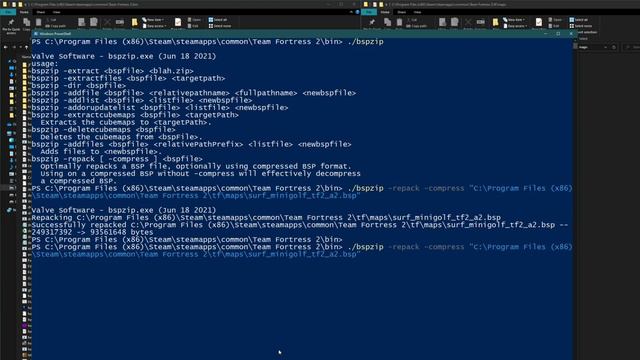Click Delete icon in left Explorer ribbon

(107, 22)
